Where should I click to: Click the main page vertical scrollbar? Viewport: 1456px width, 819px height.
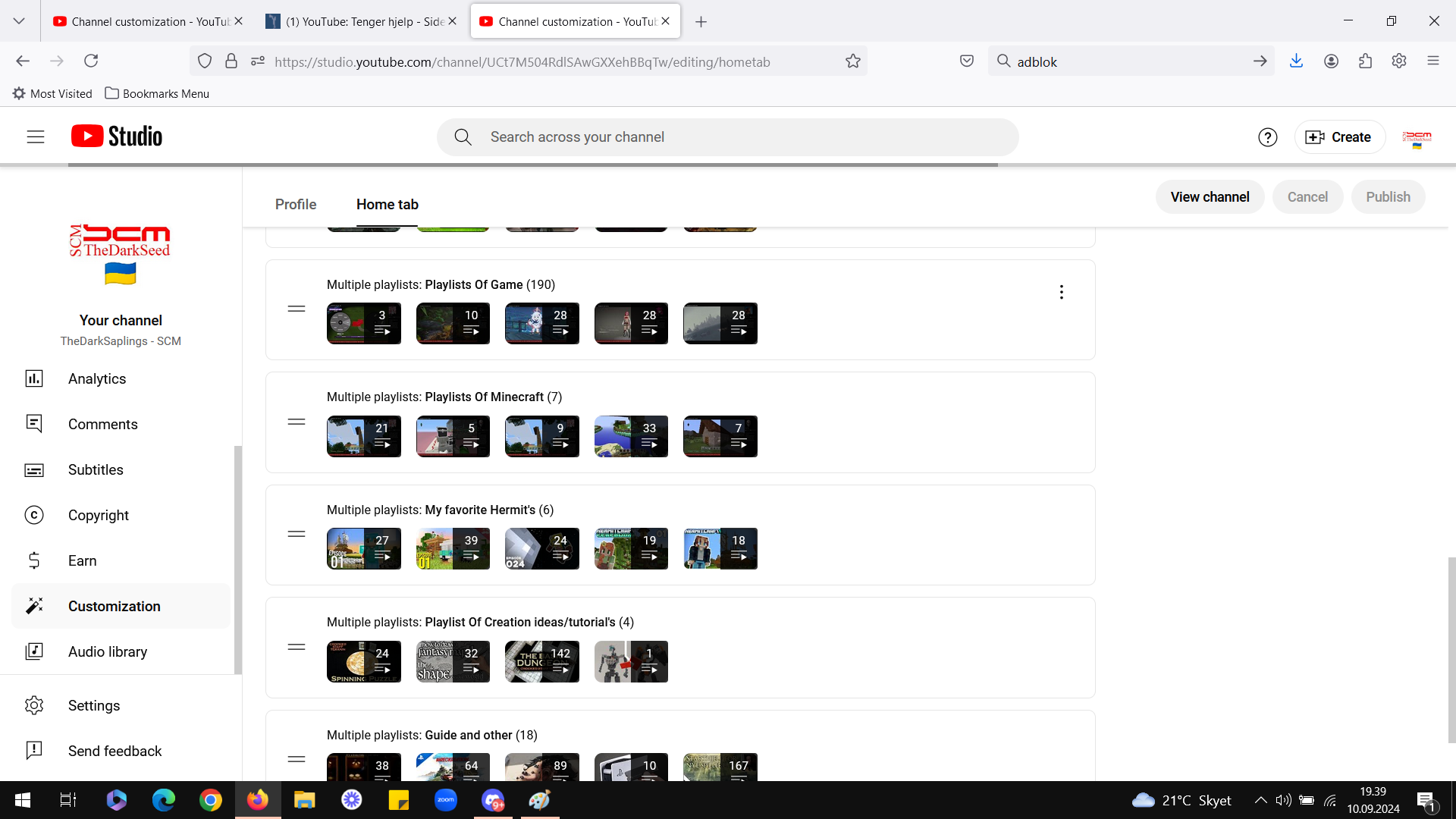click(x=1451, y=649)
